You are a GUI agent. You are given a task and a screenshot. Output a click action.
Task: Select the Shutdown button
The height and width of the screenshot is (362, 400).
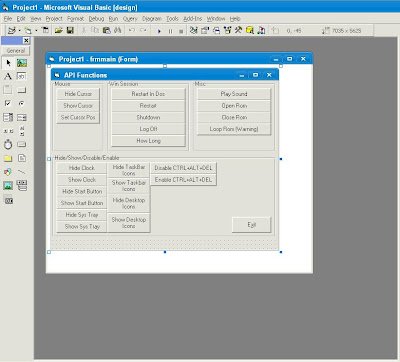coord(148,117)
